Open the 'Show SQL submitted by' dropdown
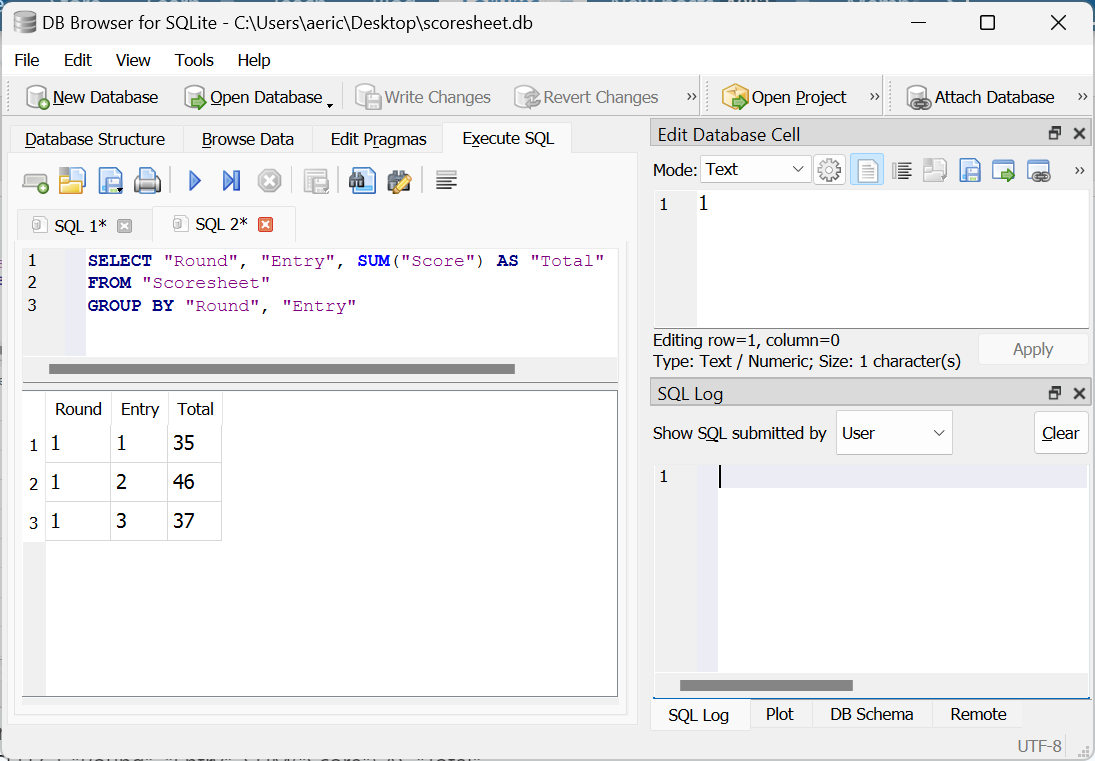The width and height of the screenshot is (1095, 761). (x=894, y=433)
